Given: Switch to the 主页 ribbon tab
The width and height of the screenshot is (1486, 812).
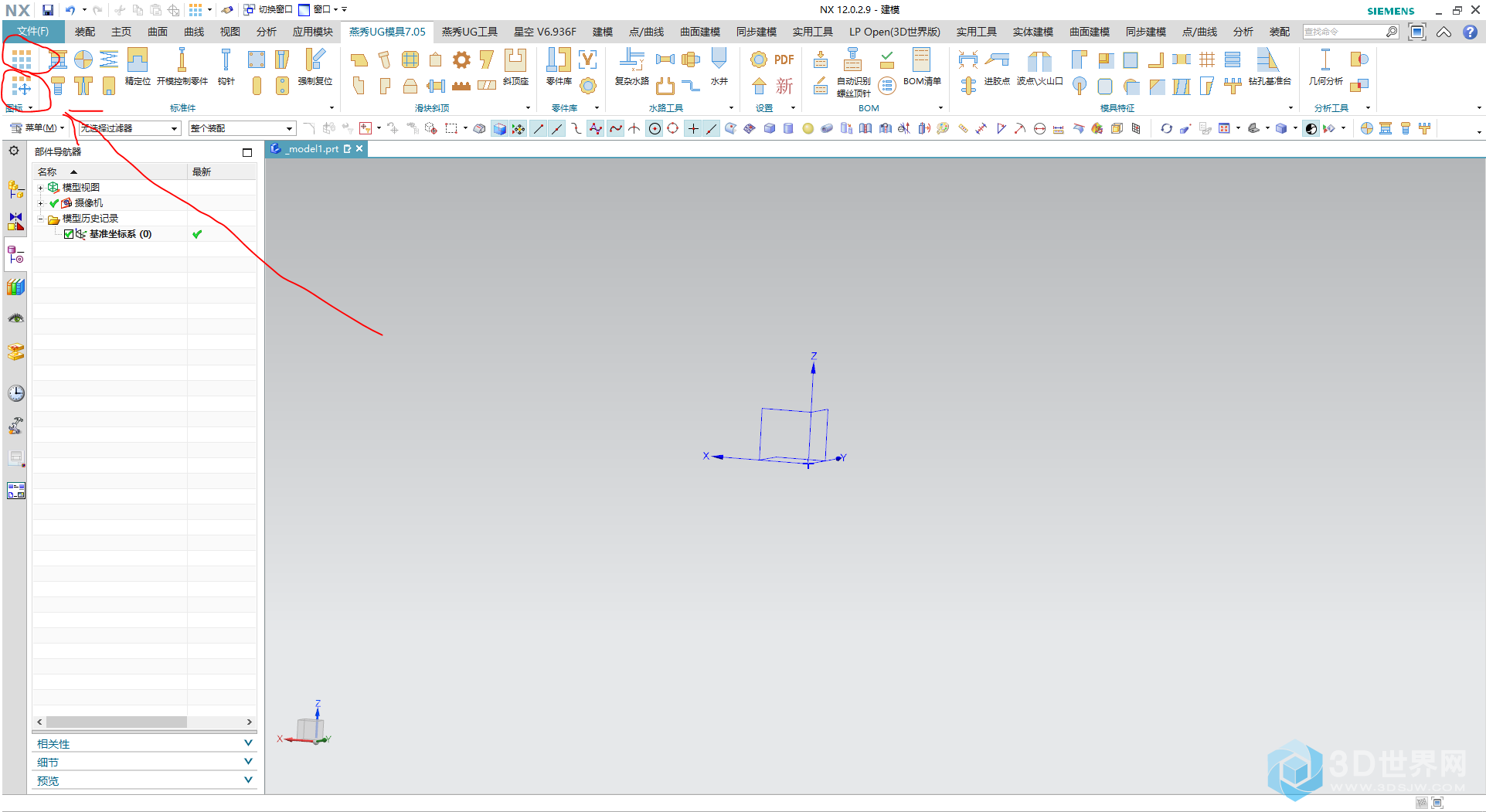Looking at the screenshot, I should 121,32.
